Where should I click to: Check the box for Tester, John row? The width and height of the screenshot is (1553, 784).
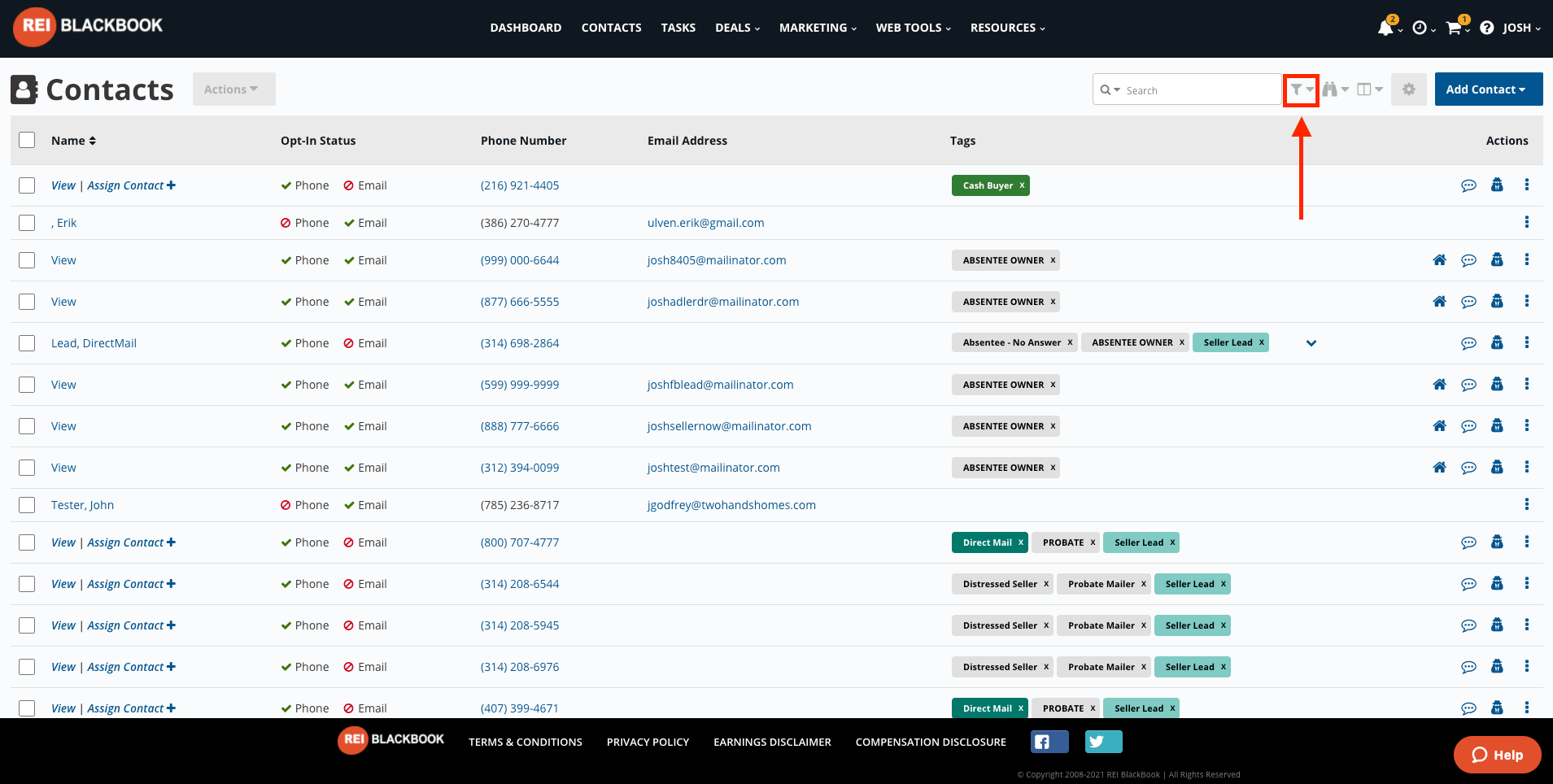(27, 505)
